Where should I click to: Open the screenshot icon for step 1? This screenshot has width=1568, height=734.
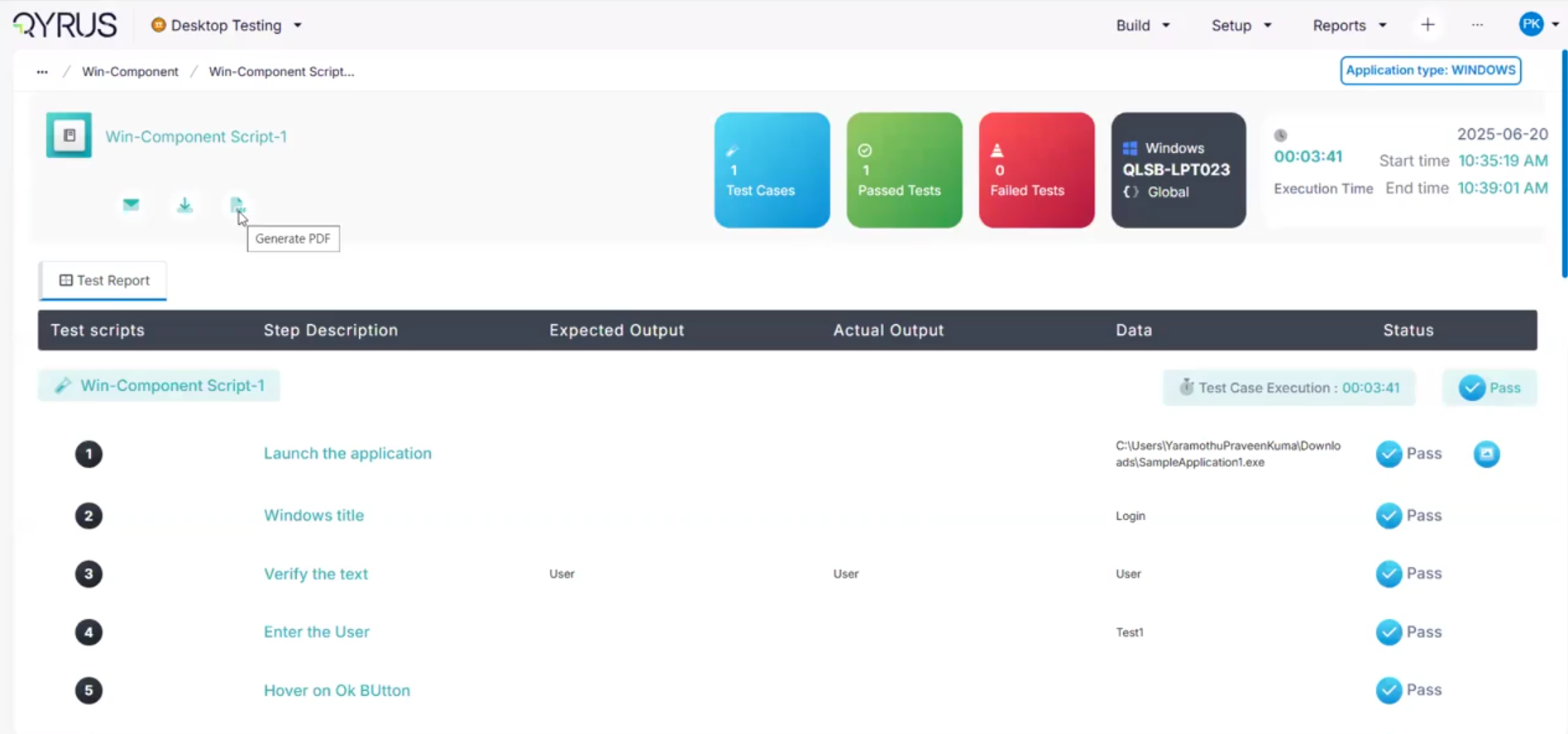(x=1486, y=454)
